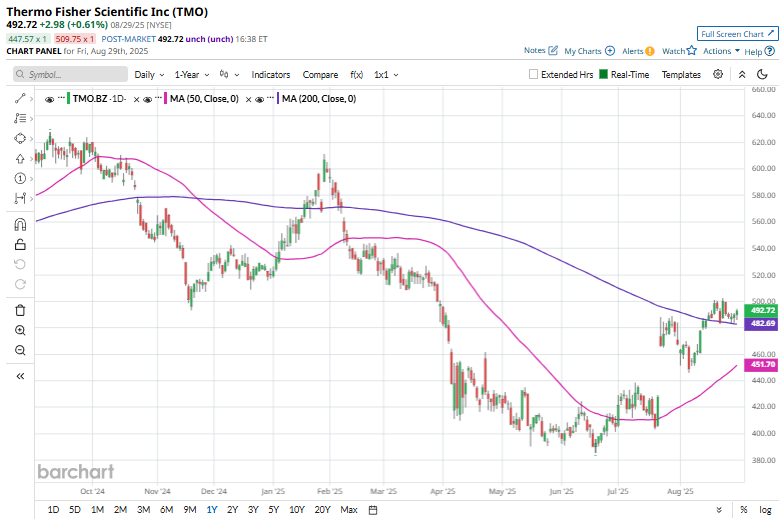
Task: Select the arrow marker tool
Action: (x=20, y=159)
